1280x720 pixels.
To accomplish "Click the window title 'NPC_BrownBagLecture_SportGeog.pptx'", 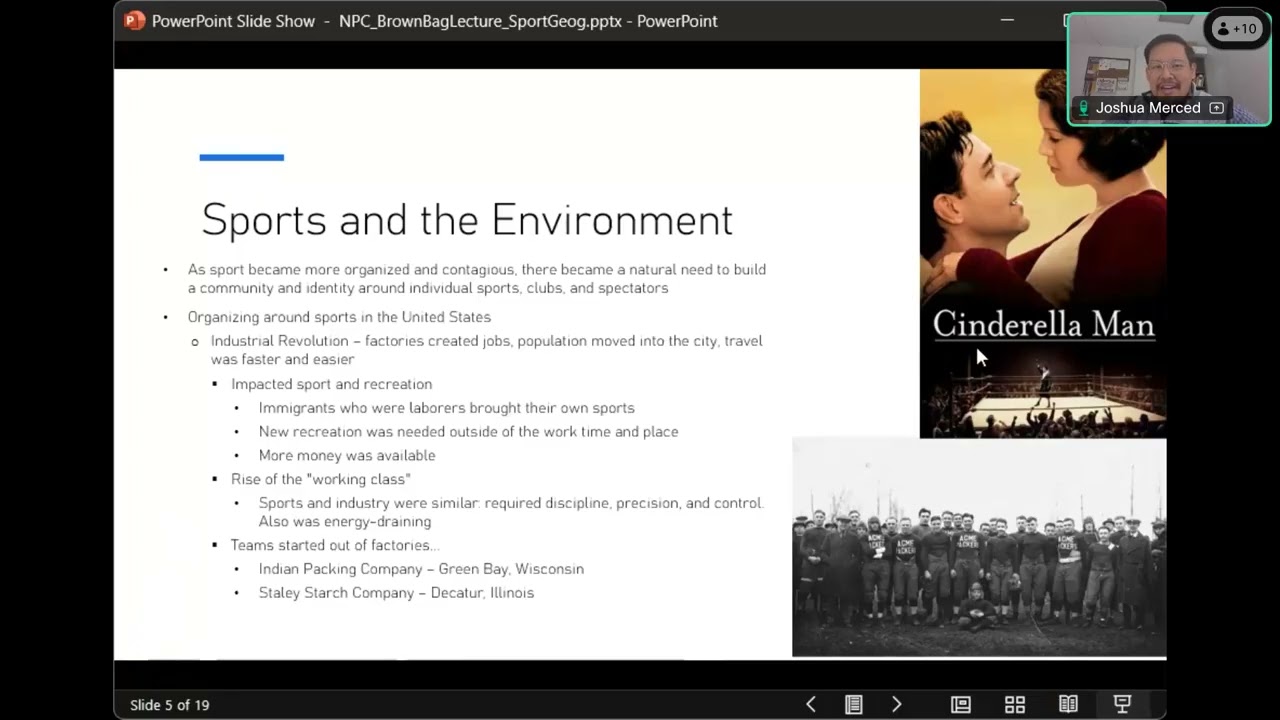I will click(482, 21).
